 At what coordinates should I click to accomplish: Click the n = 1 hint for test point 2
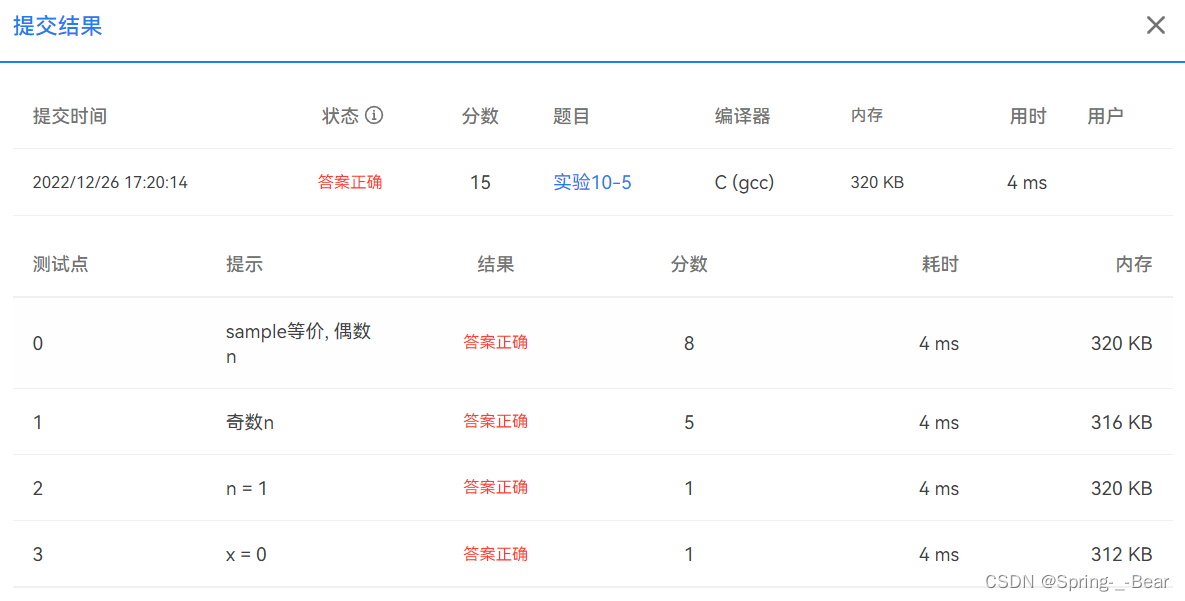[245, 487]
